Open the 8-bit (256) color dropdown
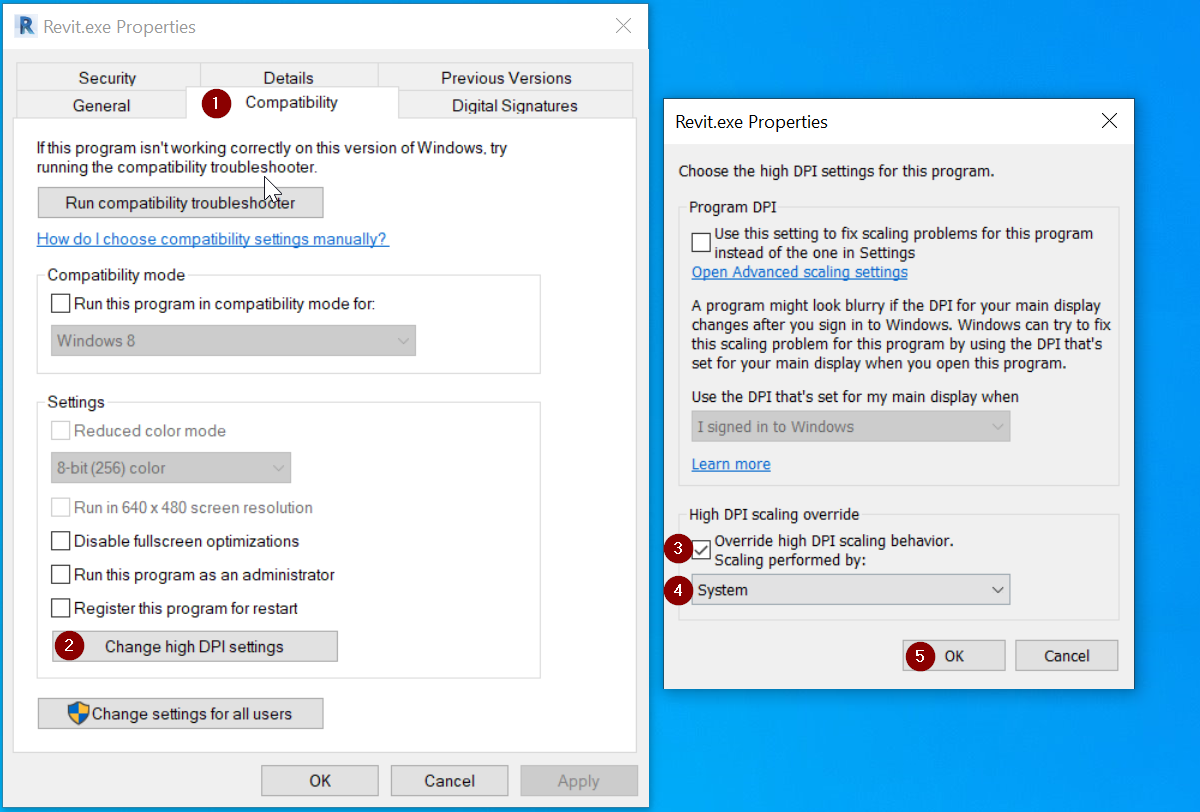Screen dimensions: 1200x812 pyautogui.click(x=171, y=468)
